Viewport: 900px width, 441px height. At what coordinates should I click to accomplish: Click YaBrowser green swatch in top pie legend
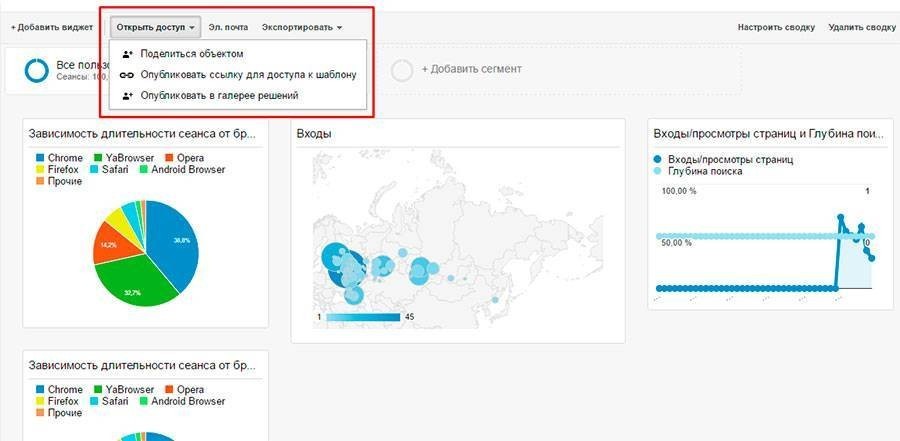(x=97, y=158)
